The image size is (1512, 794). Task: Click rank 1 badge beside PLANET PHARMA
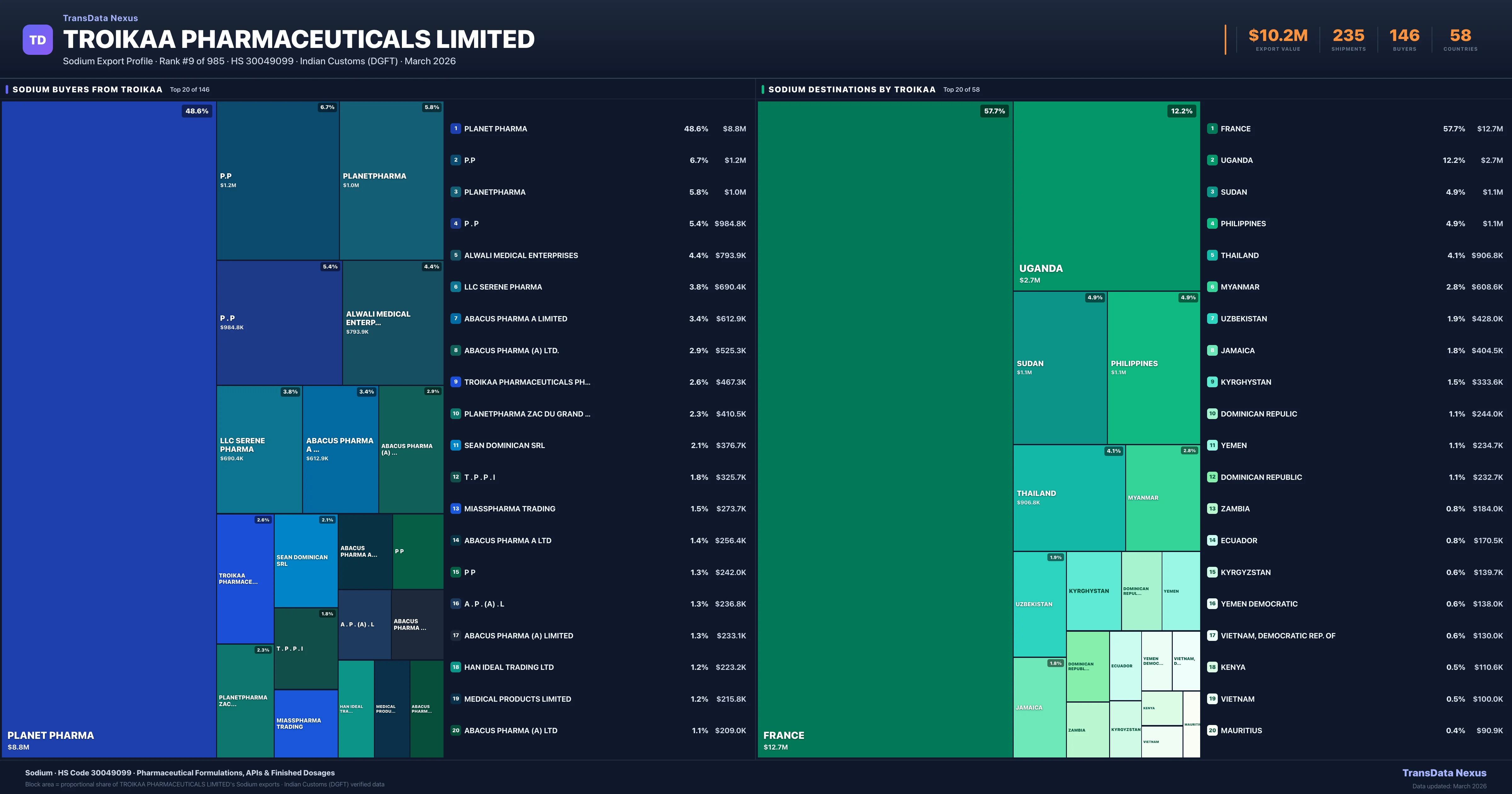click(x=455, y=129)
